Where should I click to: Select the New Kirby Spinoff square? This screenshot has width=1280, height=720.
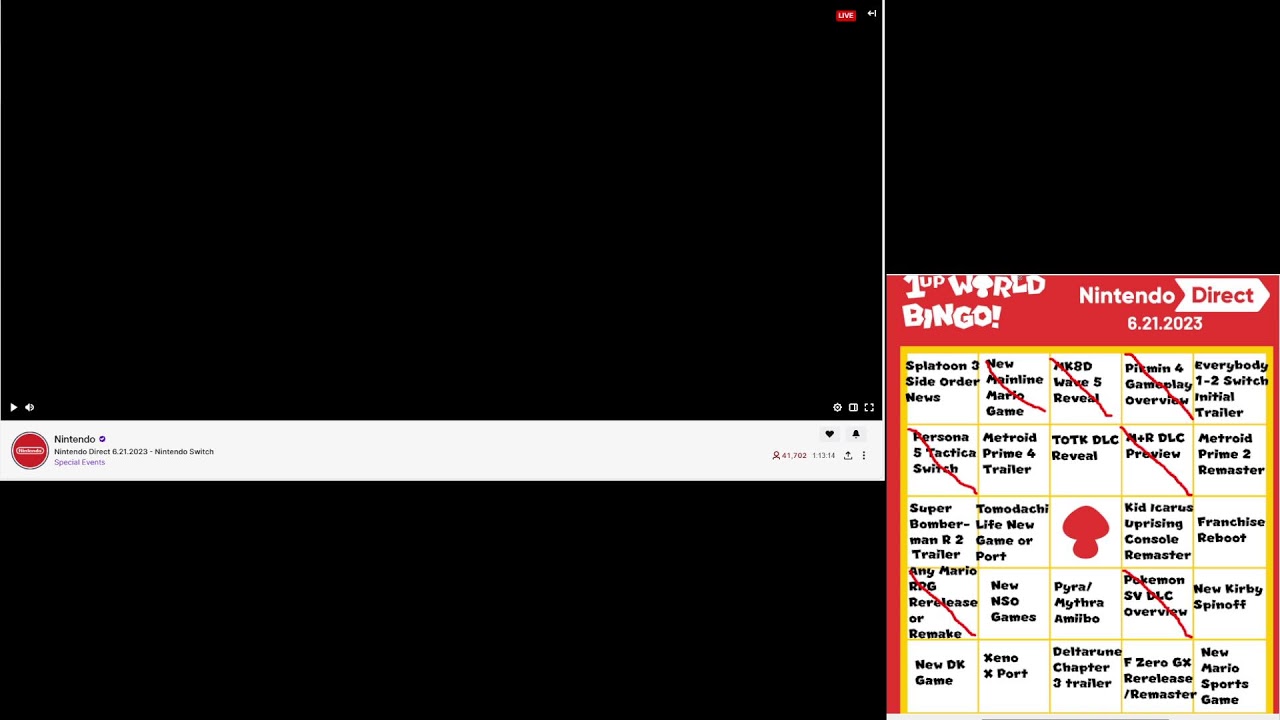[1231, 603]
